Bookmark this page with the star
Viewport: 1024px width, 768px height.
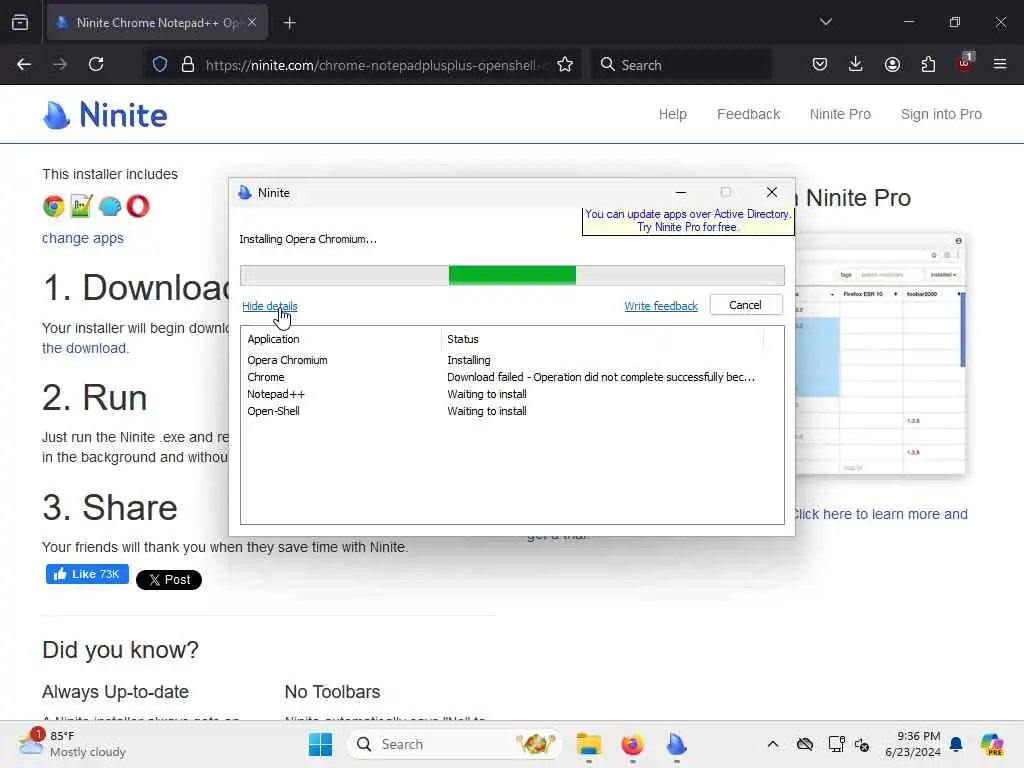[565, 64]
